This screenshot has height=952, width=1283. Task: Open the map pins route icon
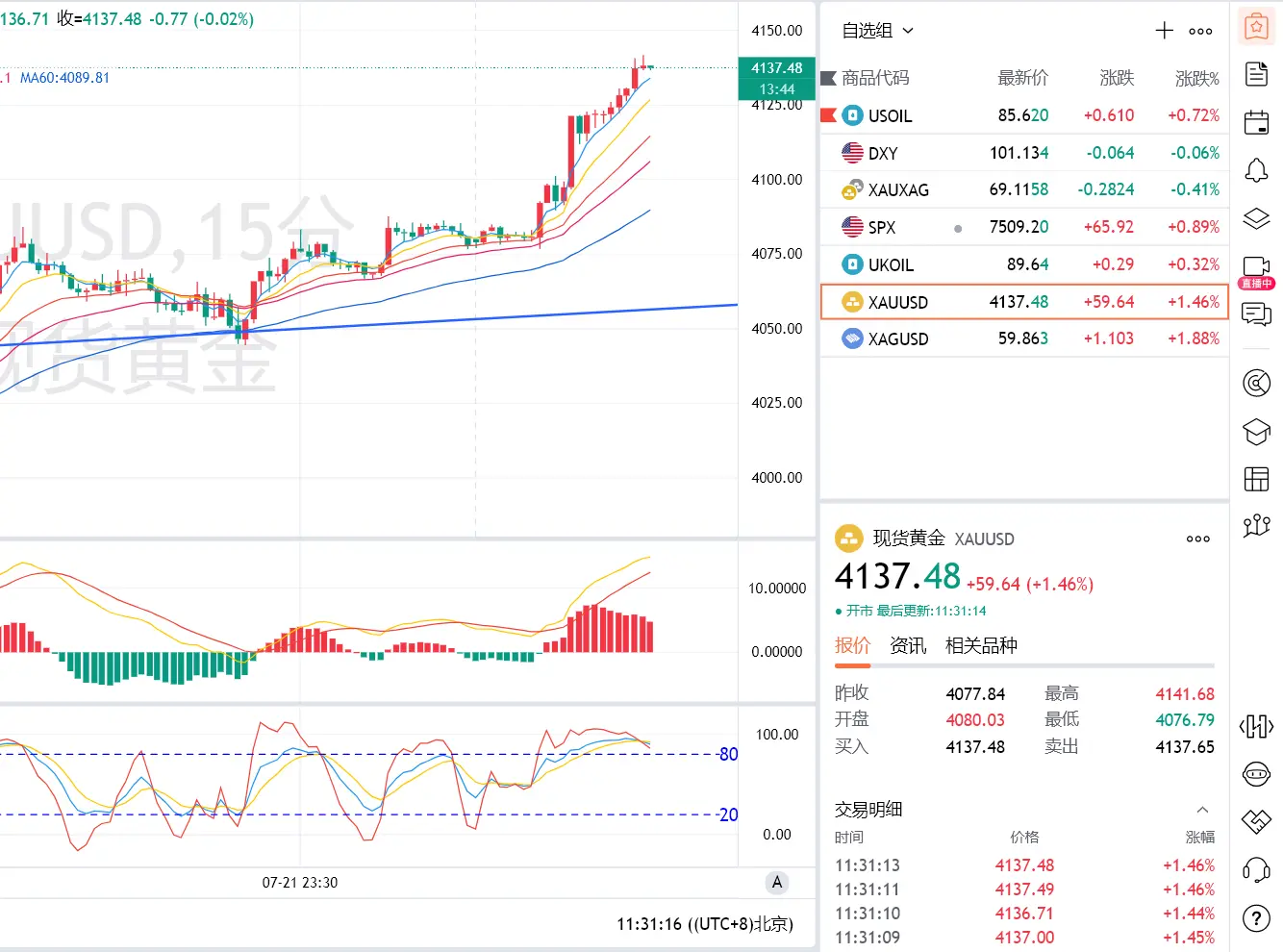(1256, 525)
